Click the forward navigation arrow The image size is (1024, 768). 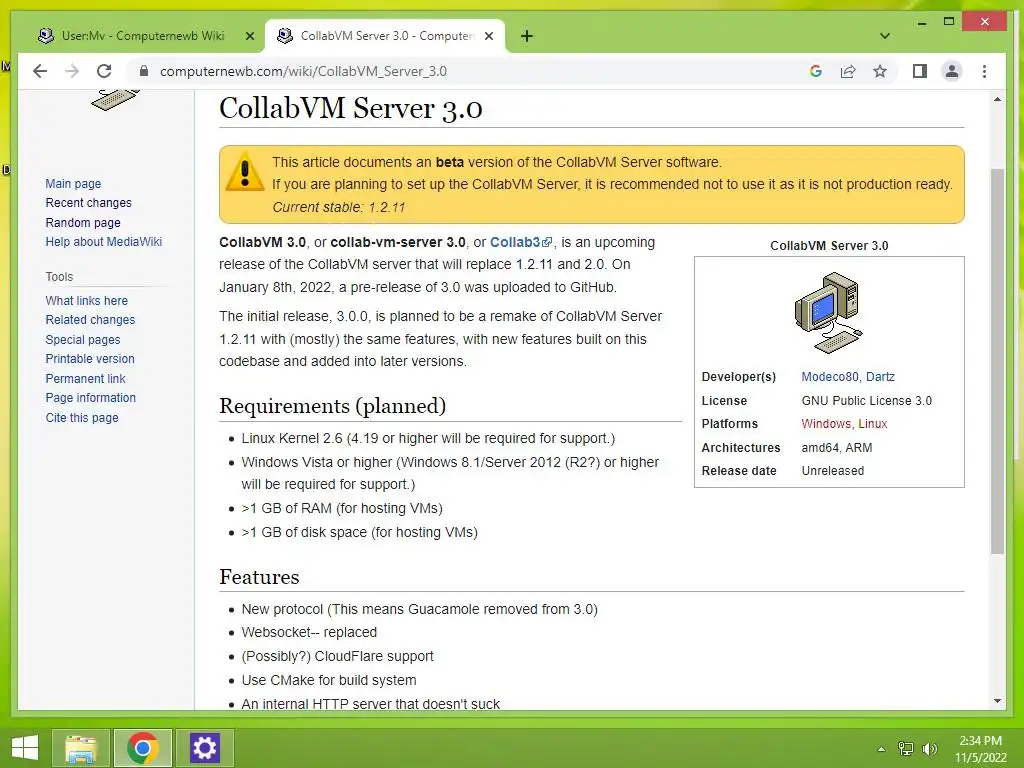pos(72,71)
